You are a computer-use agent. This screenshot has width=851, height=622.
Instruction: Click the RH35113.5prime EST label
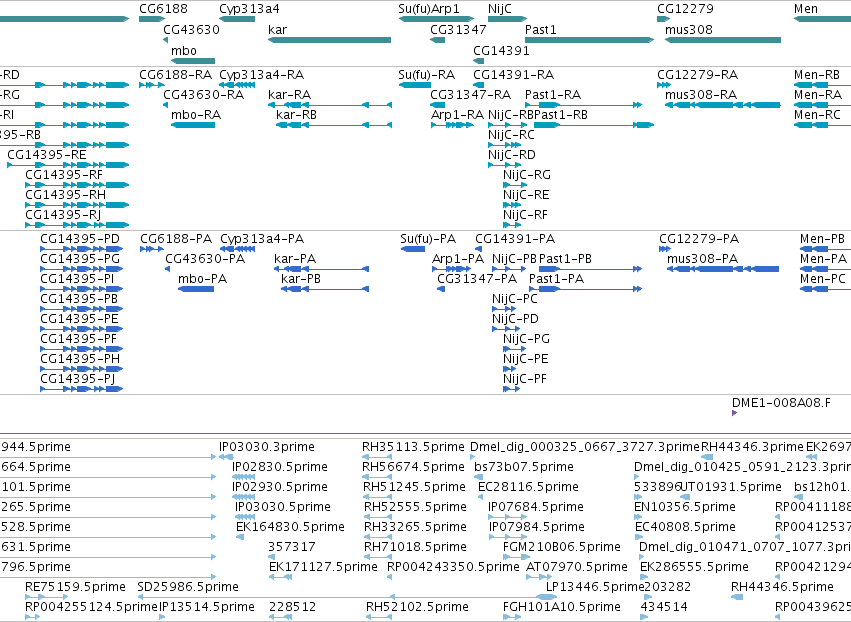point(414,447)
